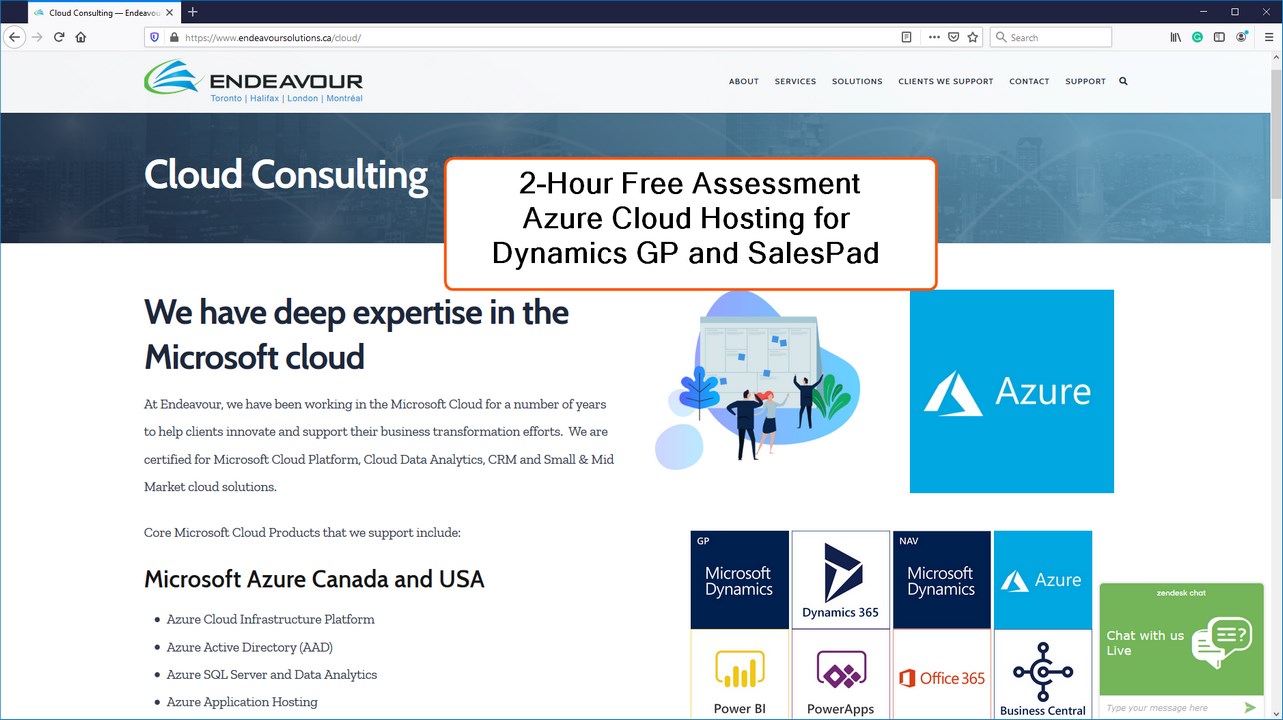Click 'Azure Application Hosting' item
1283x720 pixels.
coord(242,702)
